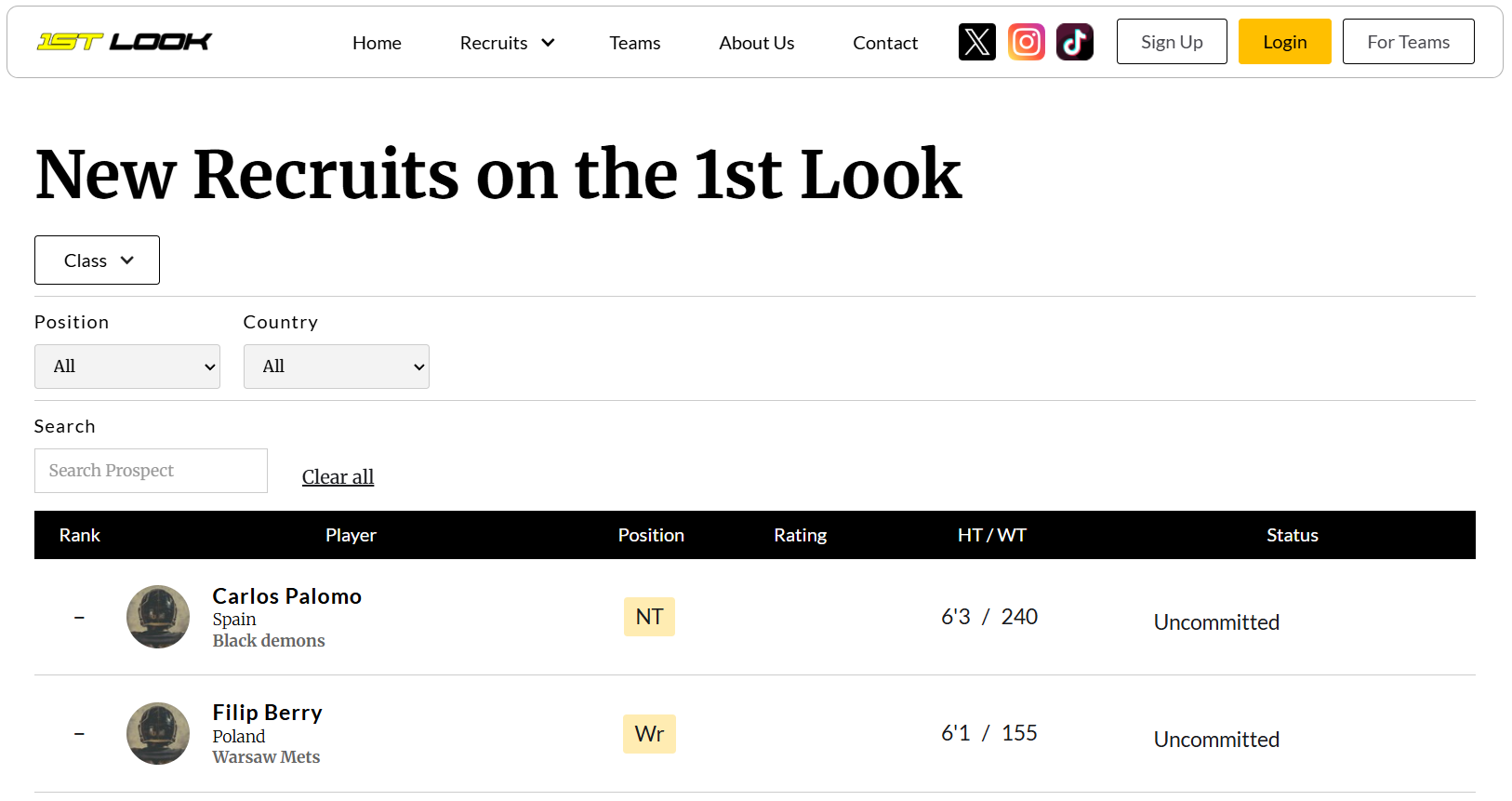This screenshot has height=801, width=1512.
Task: Click the Clear all filters link
Action: coord(338,476)
